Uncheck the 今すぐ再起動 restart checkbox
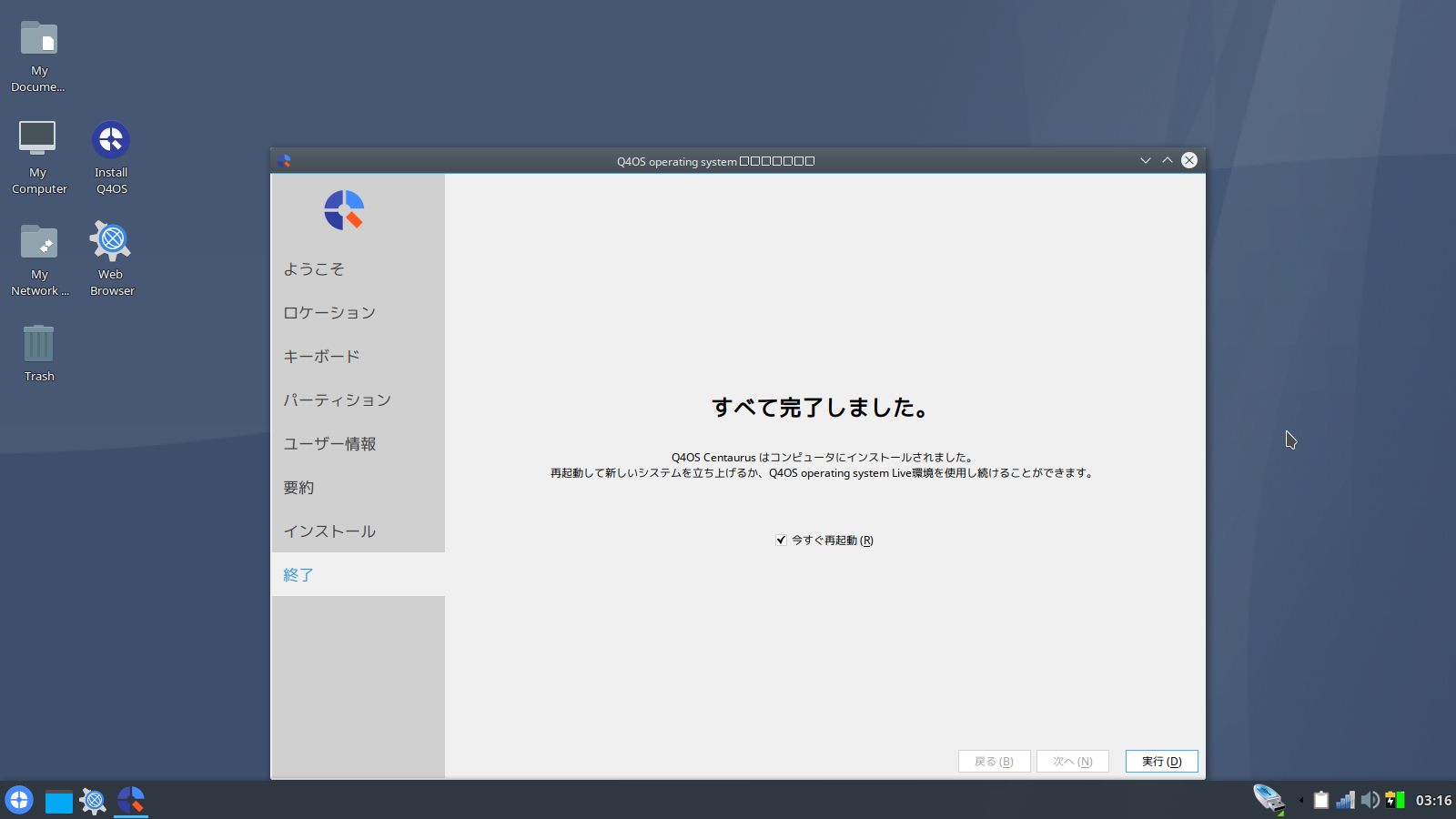 [x=781, y=540]
